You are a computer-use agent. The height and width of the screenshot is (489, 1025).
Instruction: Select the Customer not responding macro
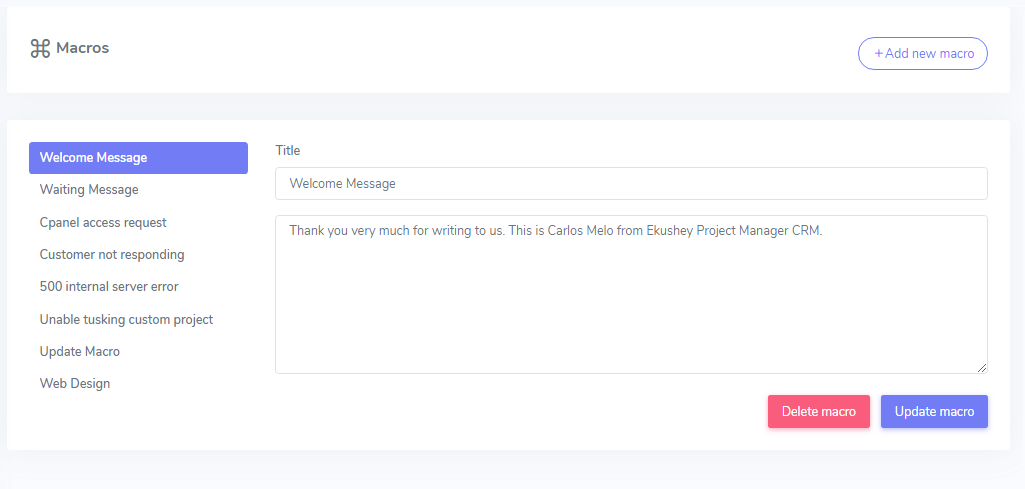(112, 255)
